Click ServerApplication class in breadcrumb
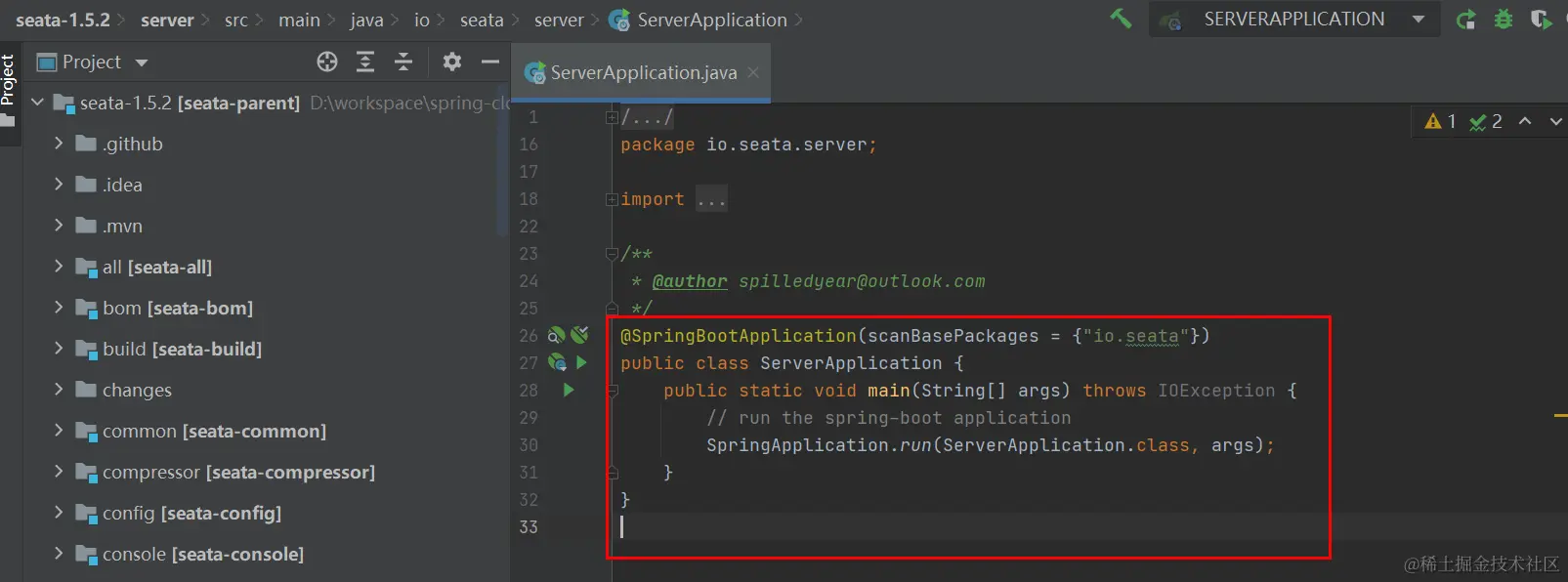1568x582 pixels. (699, 20)
